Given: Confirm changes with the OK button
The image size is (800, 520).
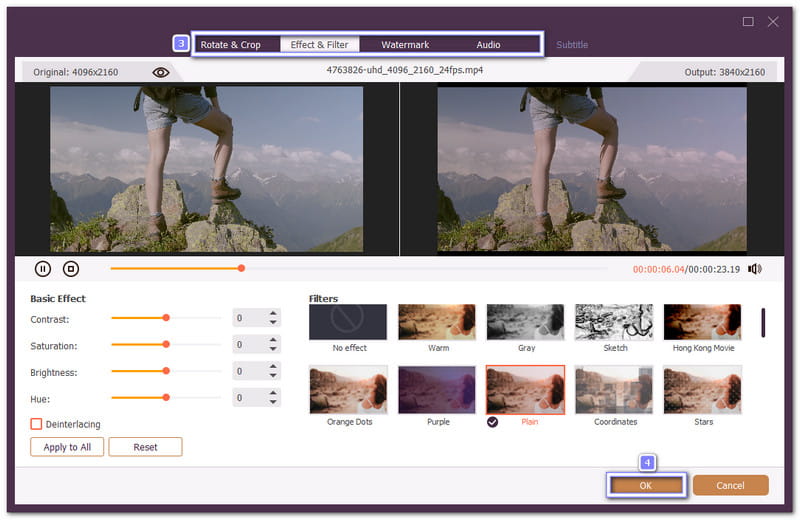Looking at the screenshot, I should [646, 485].
